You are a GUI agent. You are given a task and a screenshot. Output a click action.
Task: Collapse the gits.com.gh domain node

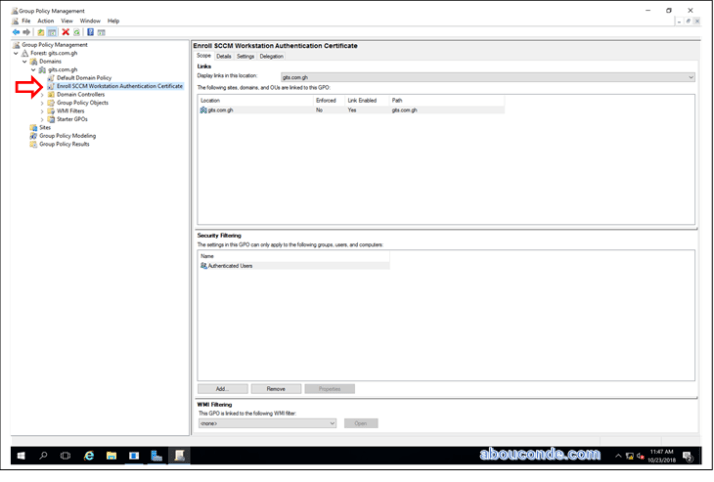coord(33,70)
